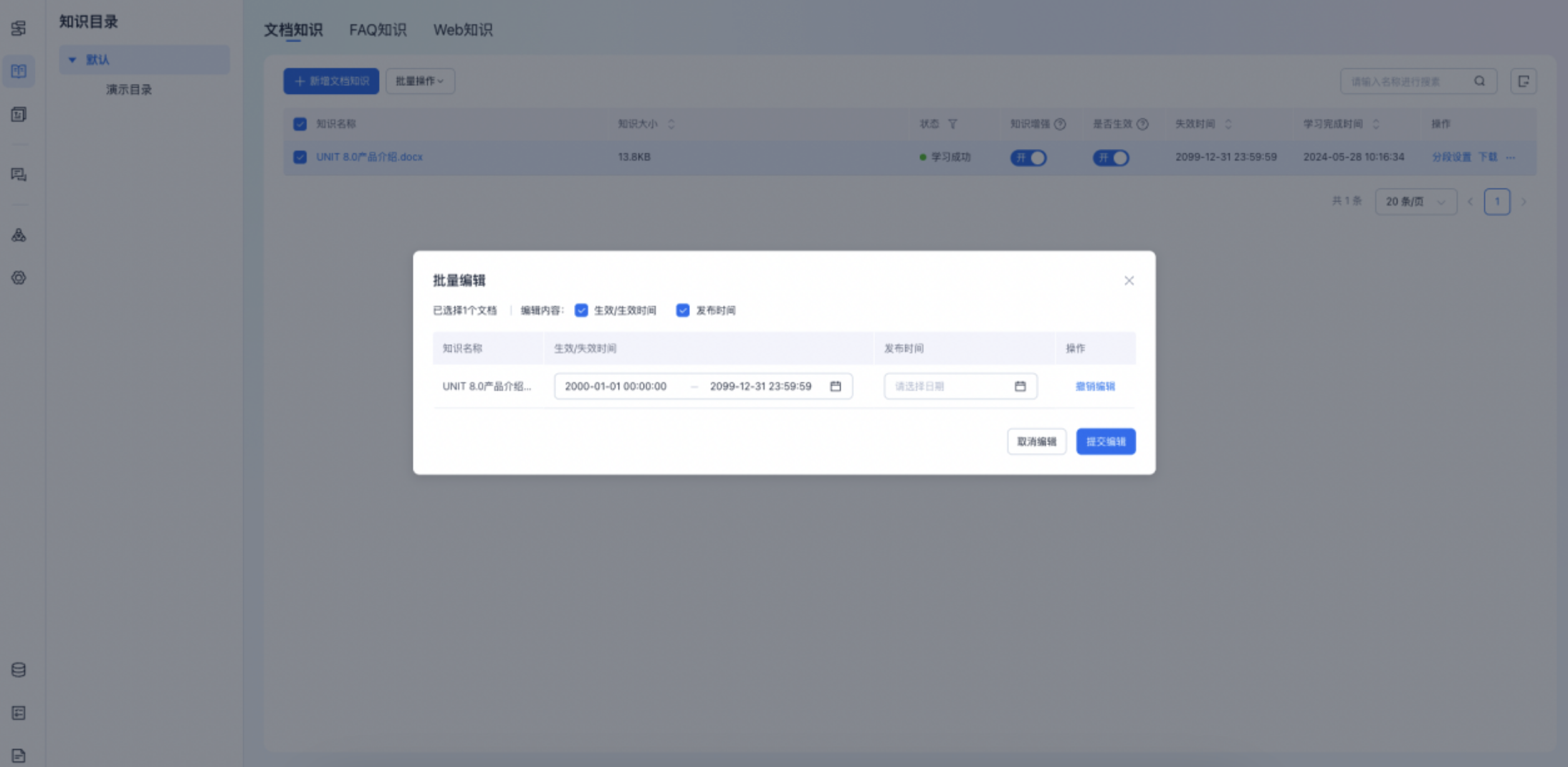
Task: Collapse the 默认 directory tree node
Action: pyautogui.click(x=72, y=59)
